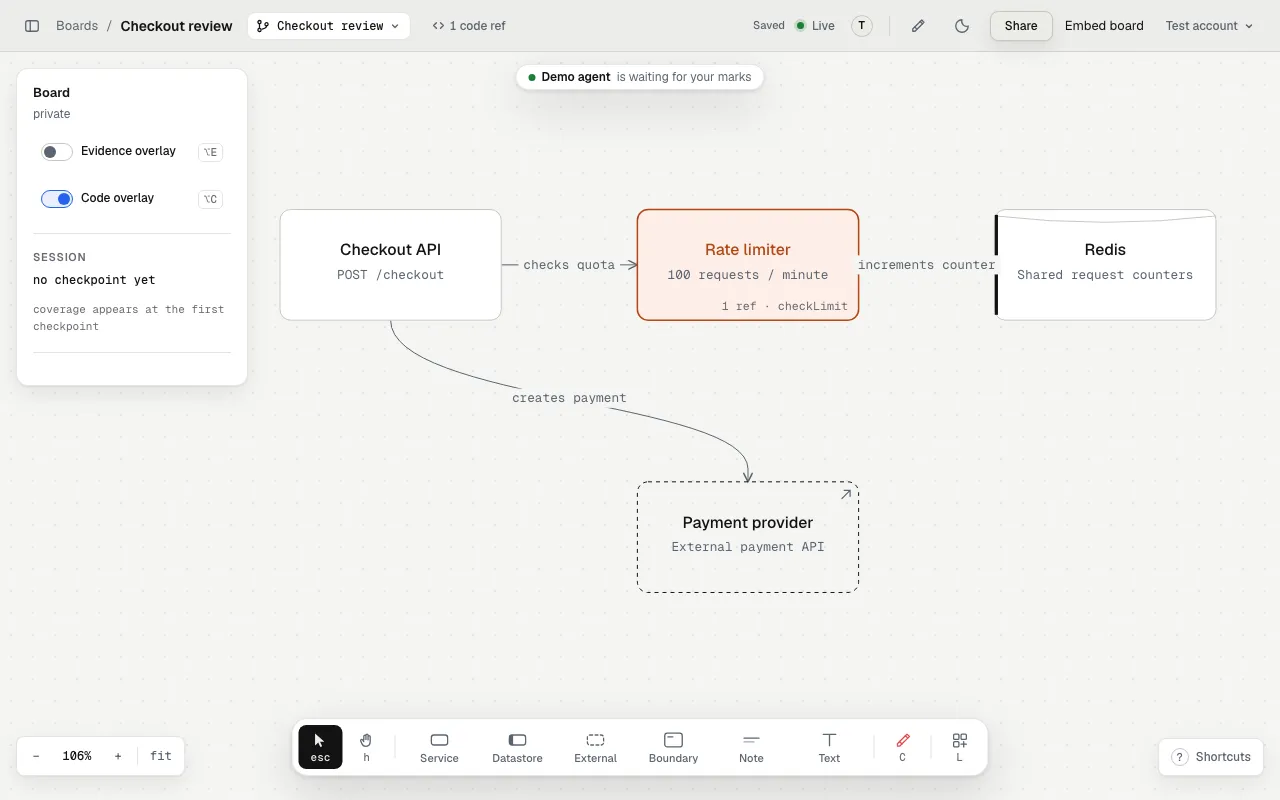Image resolution: width=1280 pixels, height=800 pixels.
Task: Click the Share button
Action: click(x=1021, y=26)
